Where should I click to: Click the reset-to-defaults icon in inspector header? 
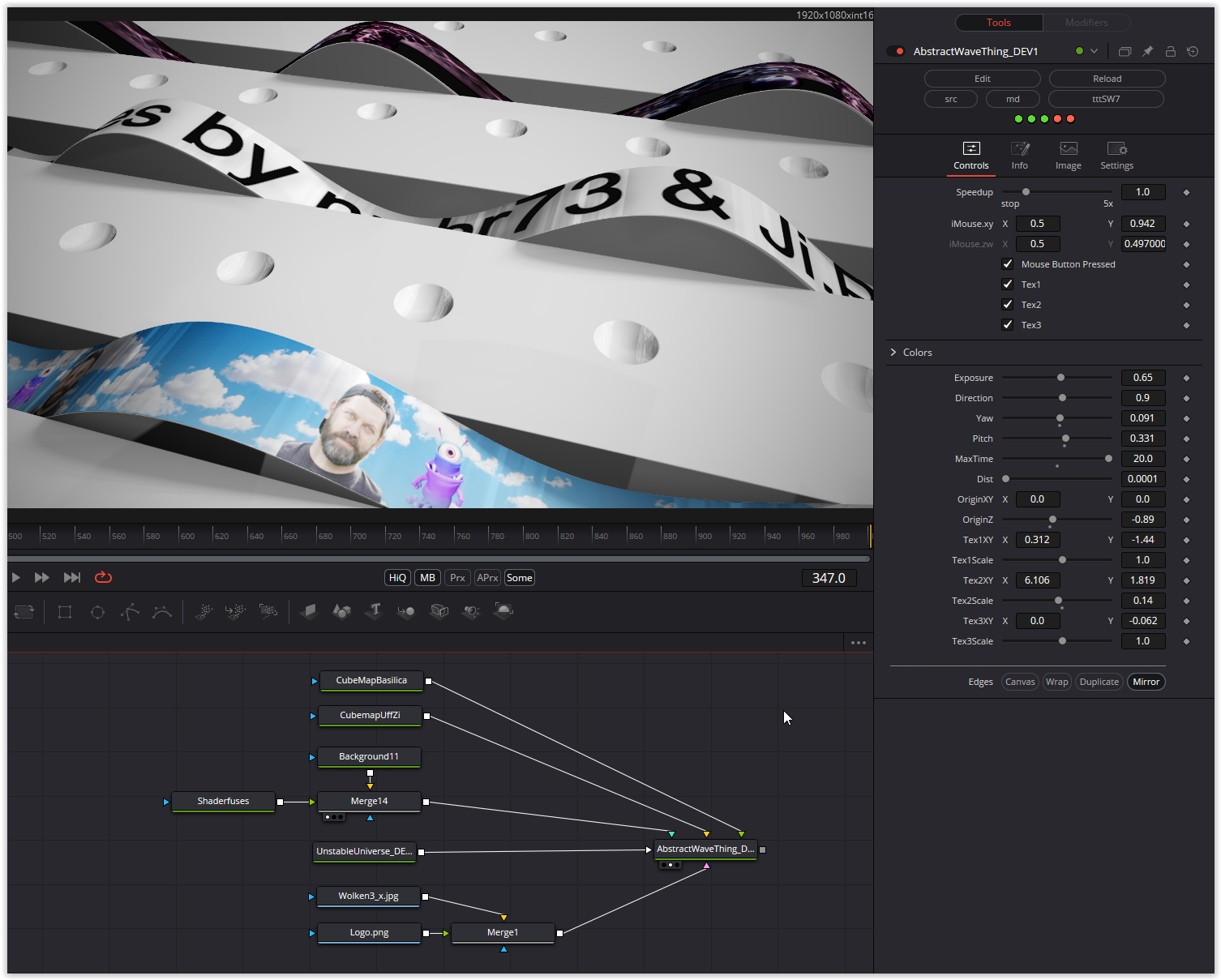(x=1193, y=51)
